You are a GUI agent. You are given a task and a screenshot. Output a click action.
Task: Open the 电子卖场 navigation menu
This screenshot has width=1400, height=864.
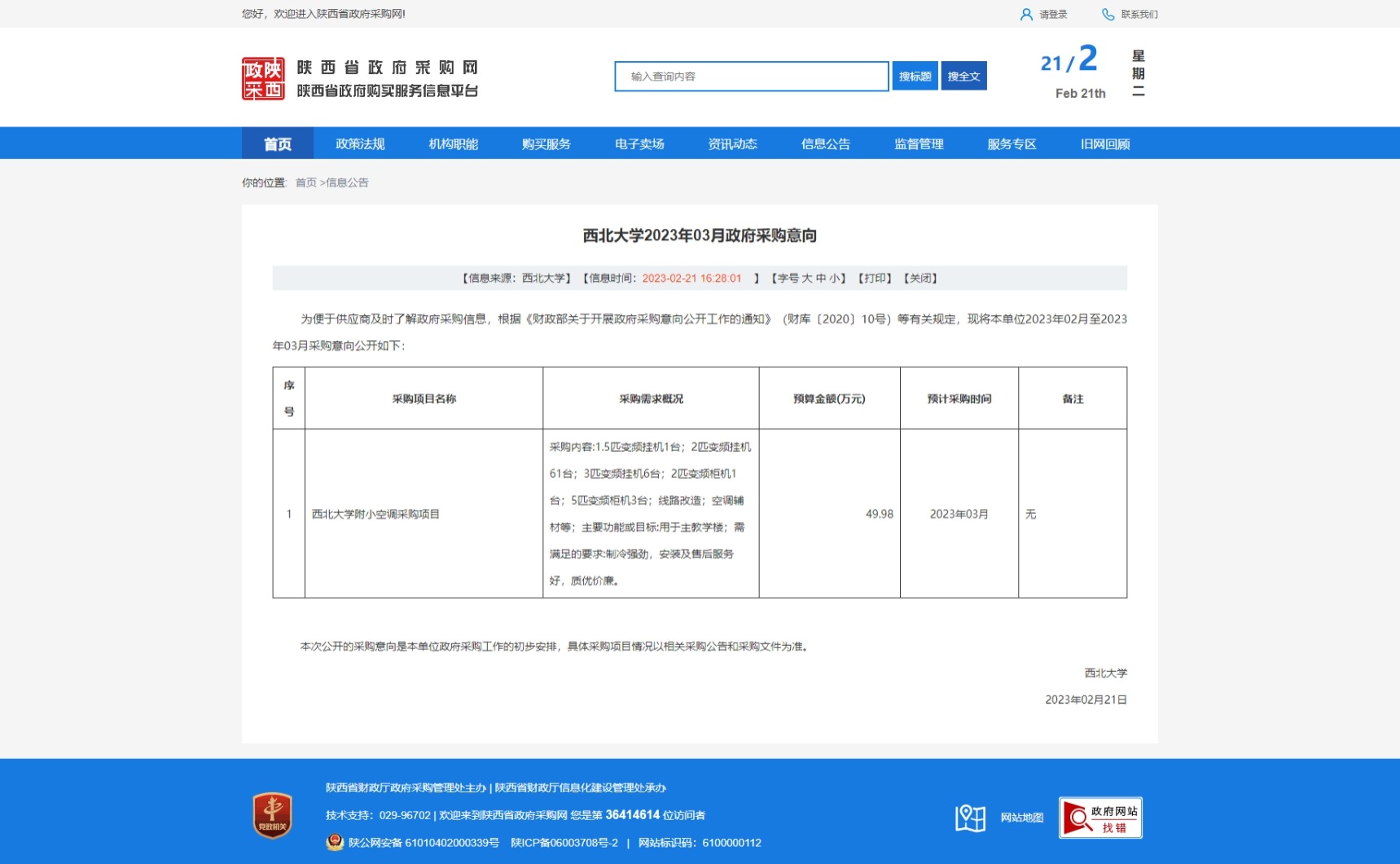(639, 144)
